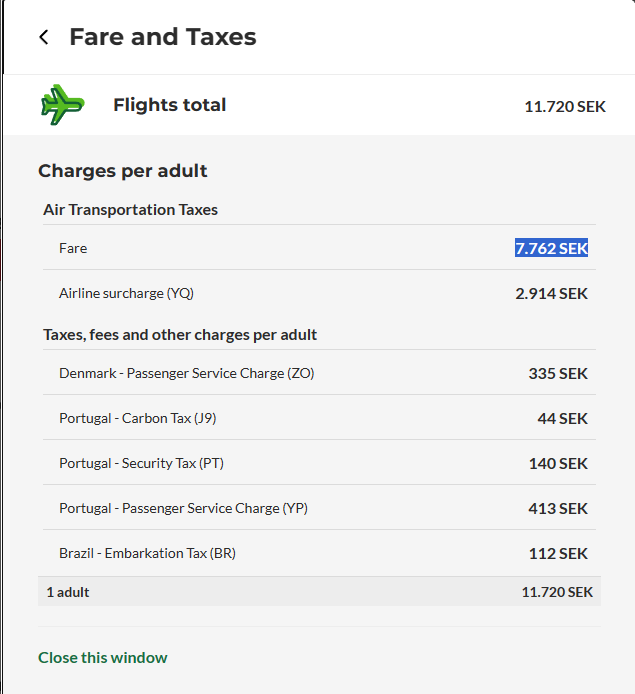Image resolution: width=635 pixels, height=694 pixels.
Task: Select the Fare row label
Action: click(73, 248)
